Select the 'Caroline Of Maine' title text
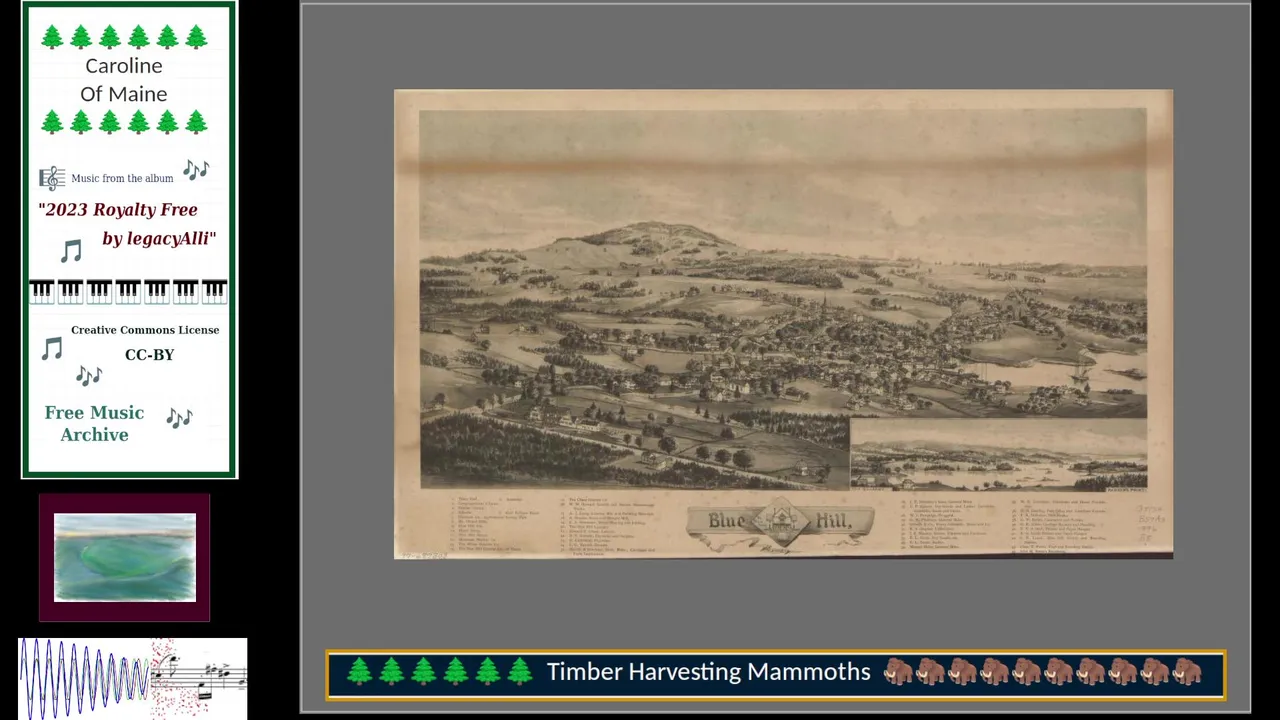 124,80
